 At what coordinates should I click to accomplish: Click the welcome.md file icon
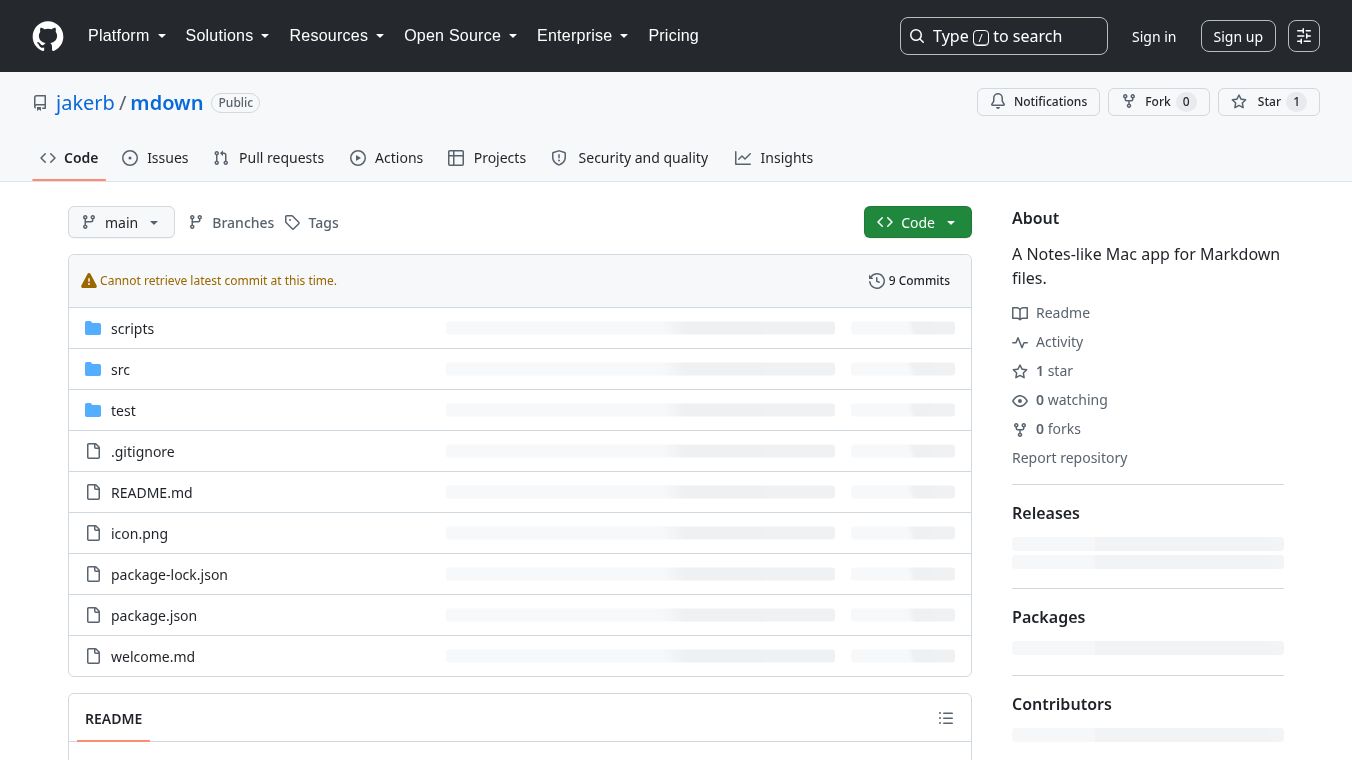pos(93,656)
